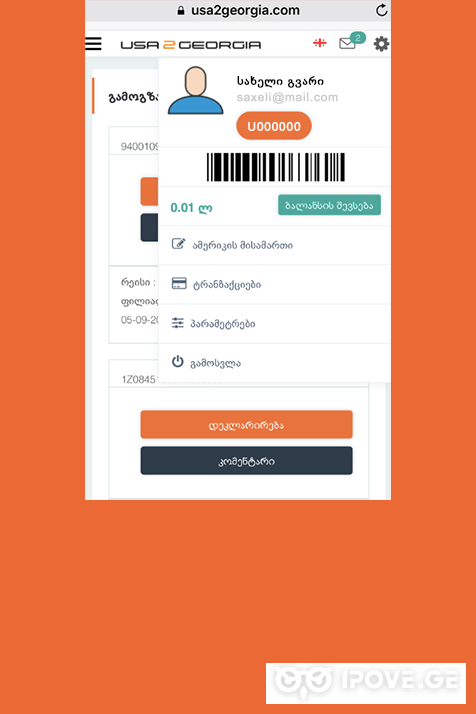The height and width of the screenshot is (714, 476).
Task: Click the user avatar picture
Action: click(195, 90)
